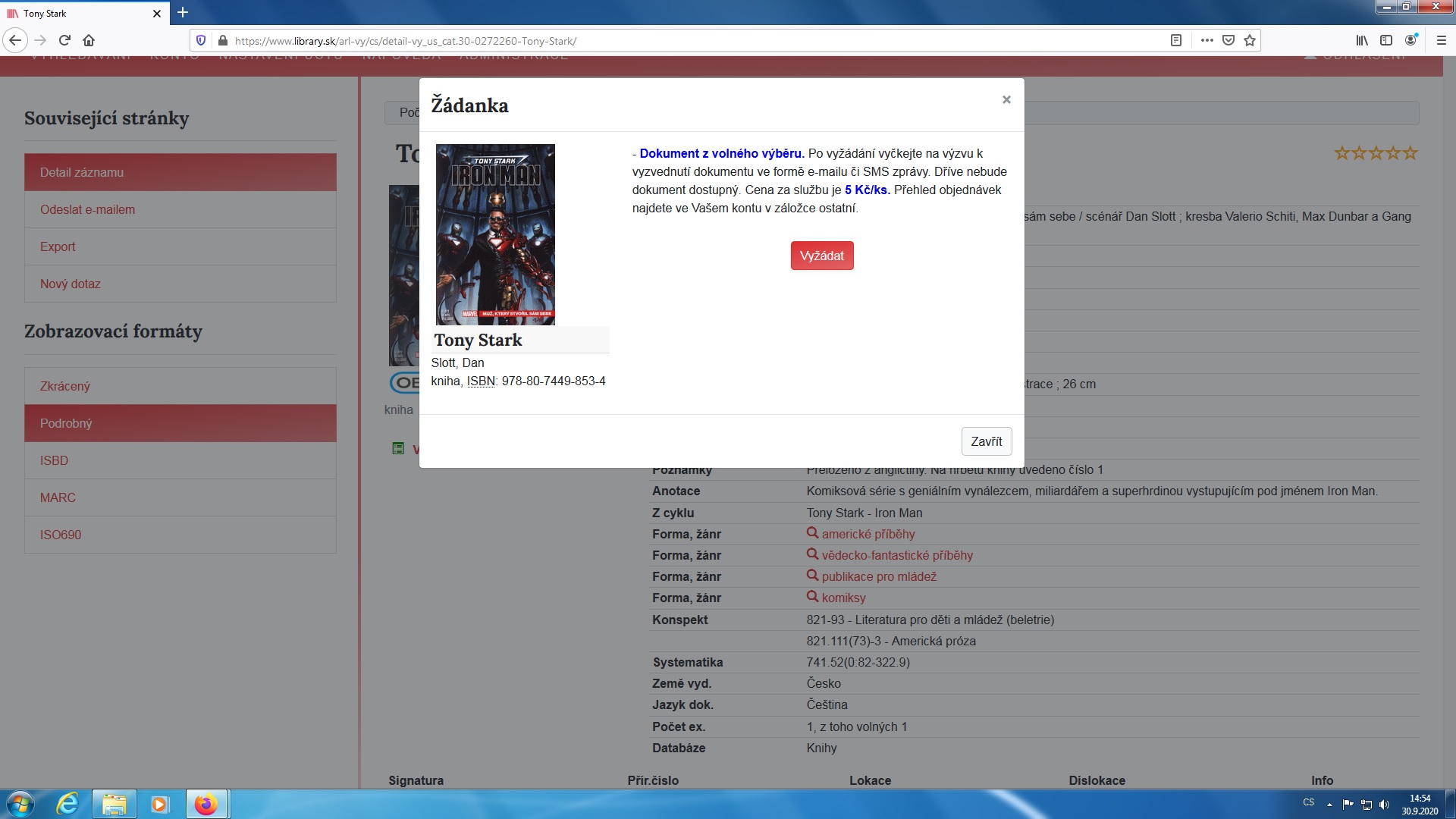Open Detail záznamu in sidebar
The image size is (1456, 819).
180,172
